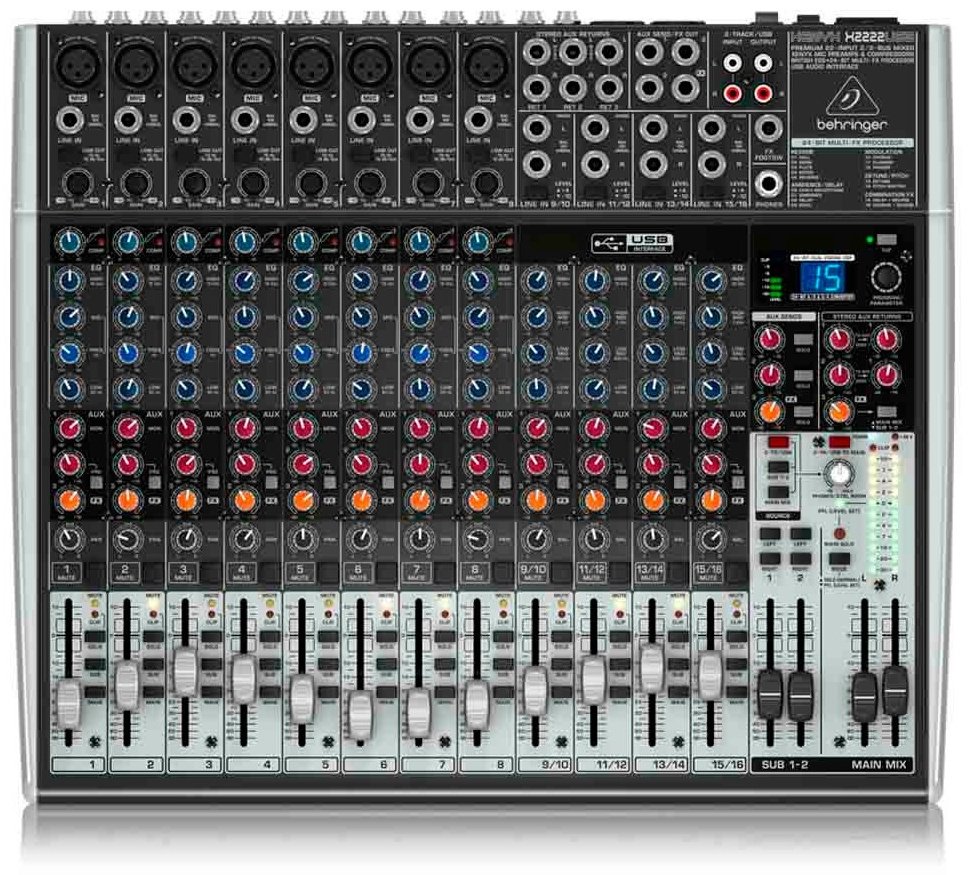The width and height of the screenshot is (971, 875).
Task: Click the Behringer triangle logo
Action: pos(852,97)
